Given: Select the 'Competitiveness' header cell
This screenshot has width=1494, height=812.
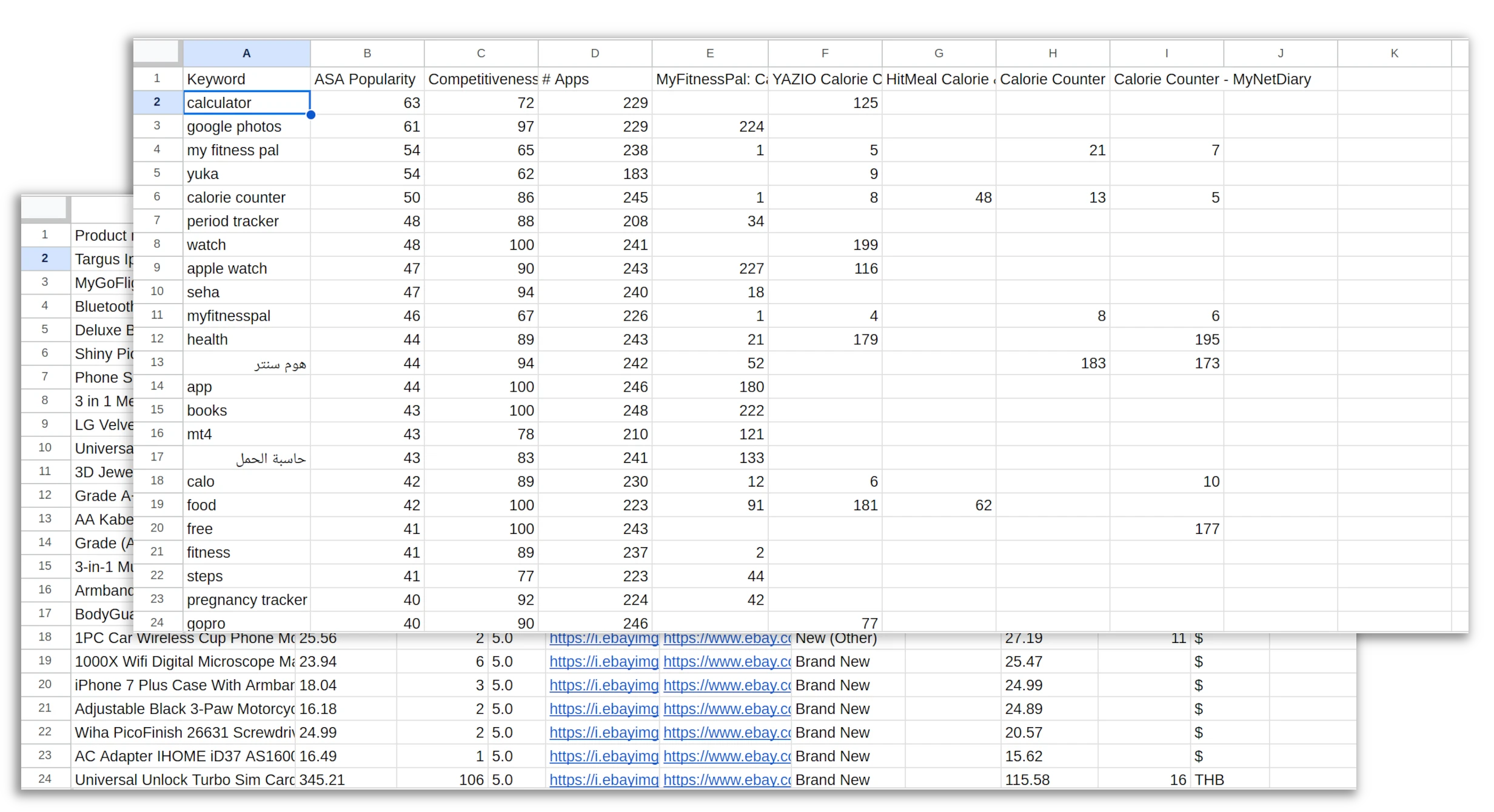Looking at the screenshot, I should tap(481, 79).
